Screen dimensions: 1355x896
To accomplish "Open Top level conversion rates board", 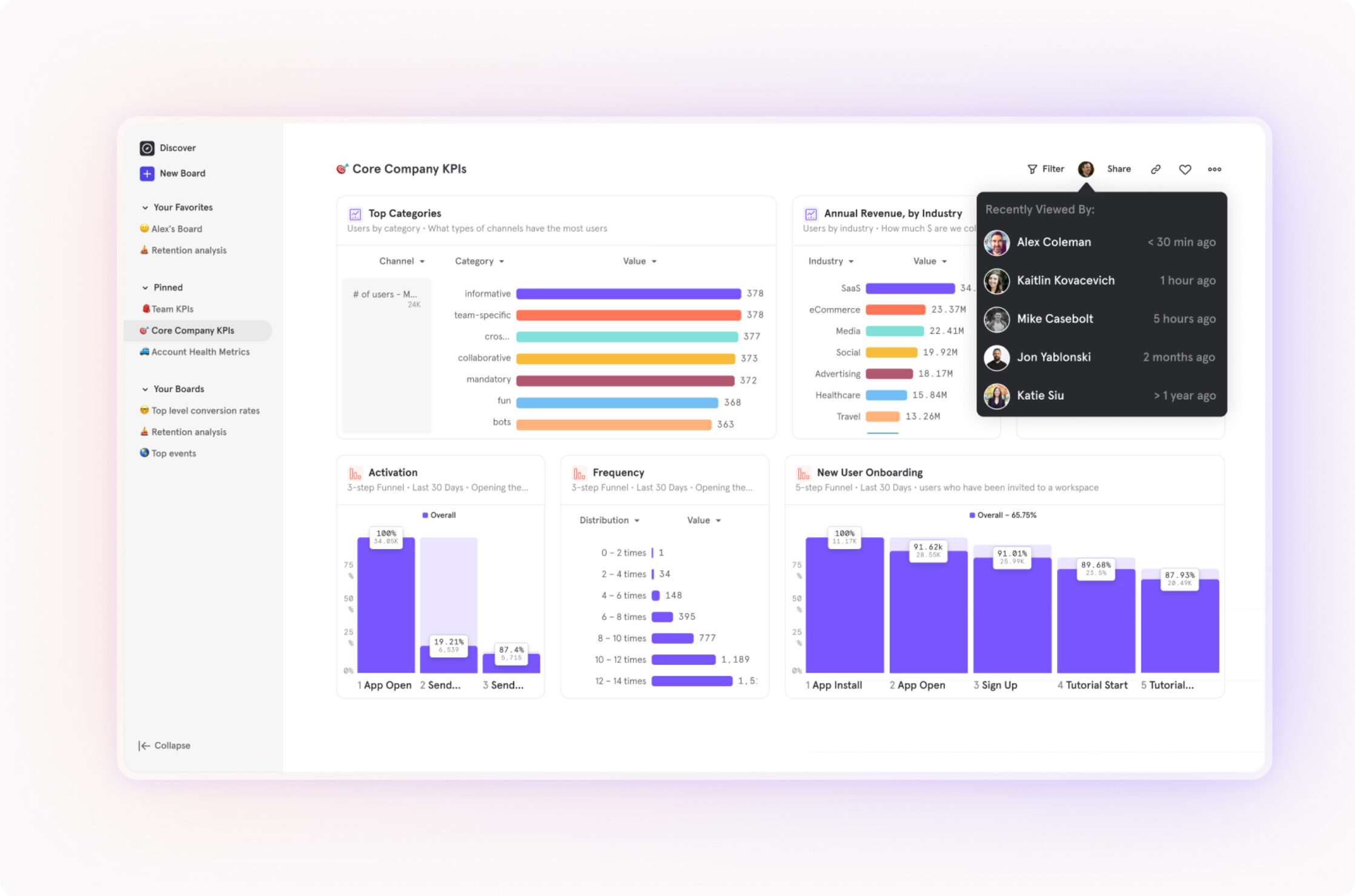I will pos(205,410).
